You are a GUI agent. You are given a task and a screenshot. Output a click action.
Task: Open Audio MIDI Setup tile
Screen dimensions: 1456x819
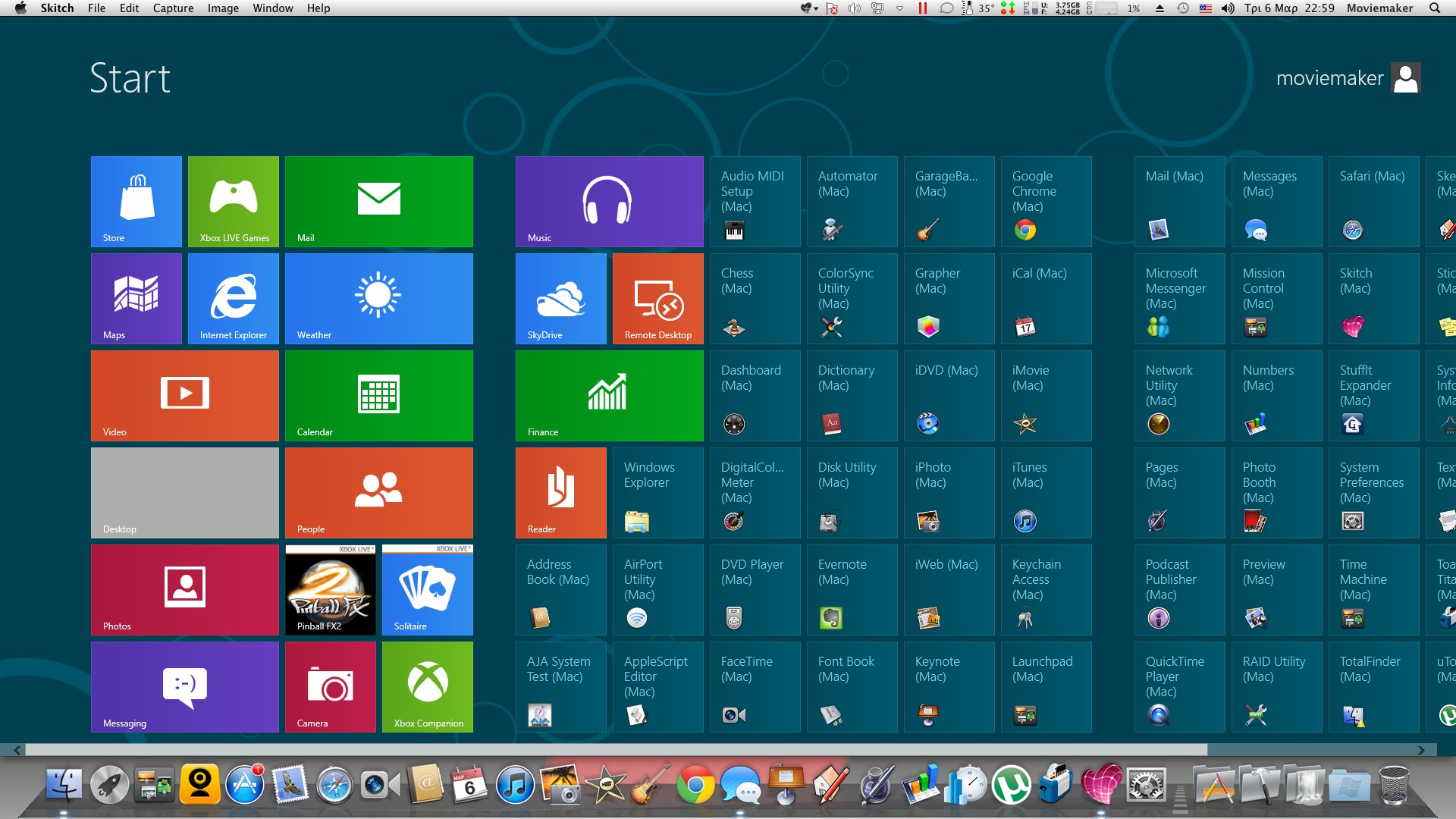755,202
